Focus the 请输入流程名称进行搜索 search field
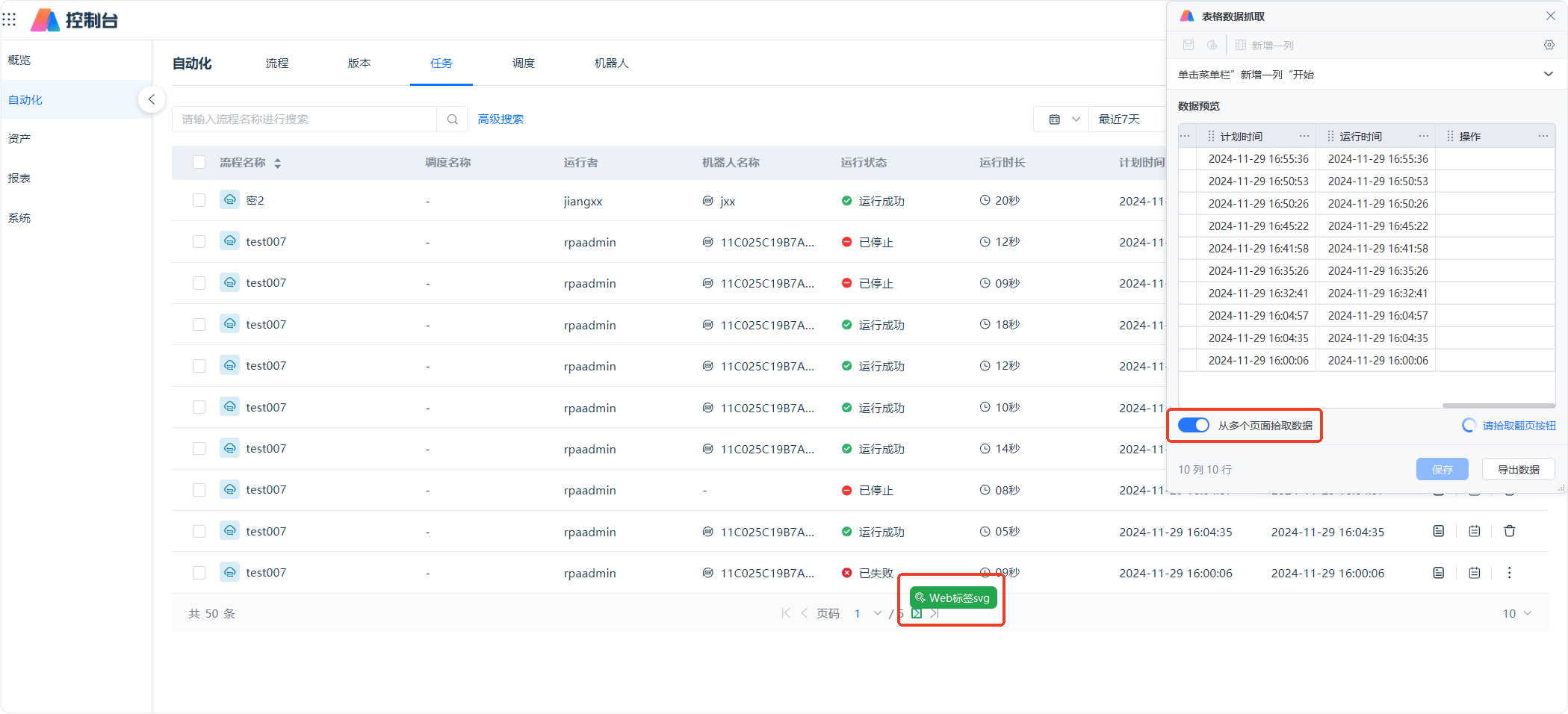The width and height of the screenshot is (1568, 714). [305, 119]
